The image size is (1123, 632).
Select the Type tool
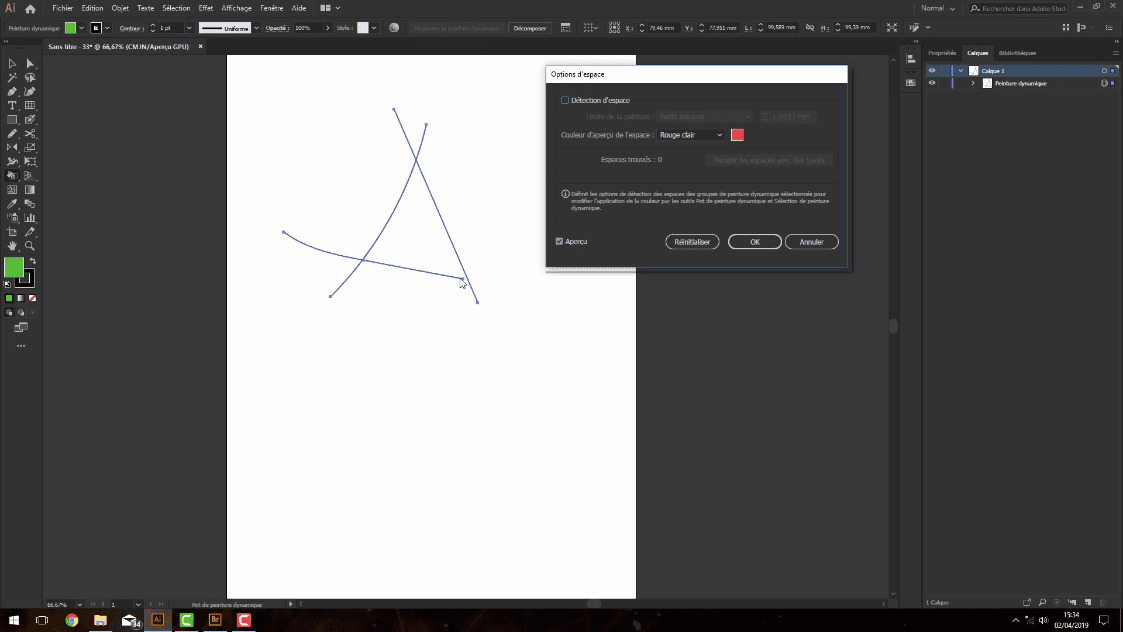11,104
